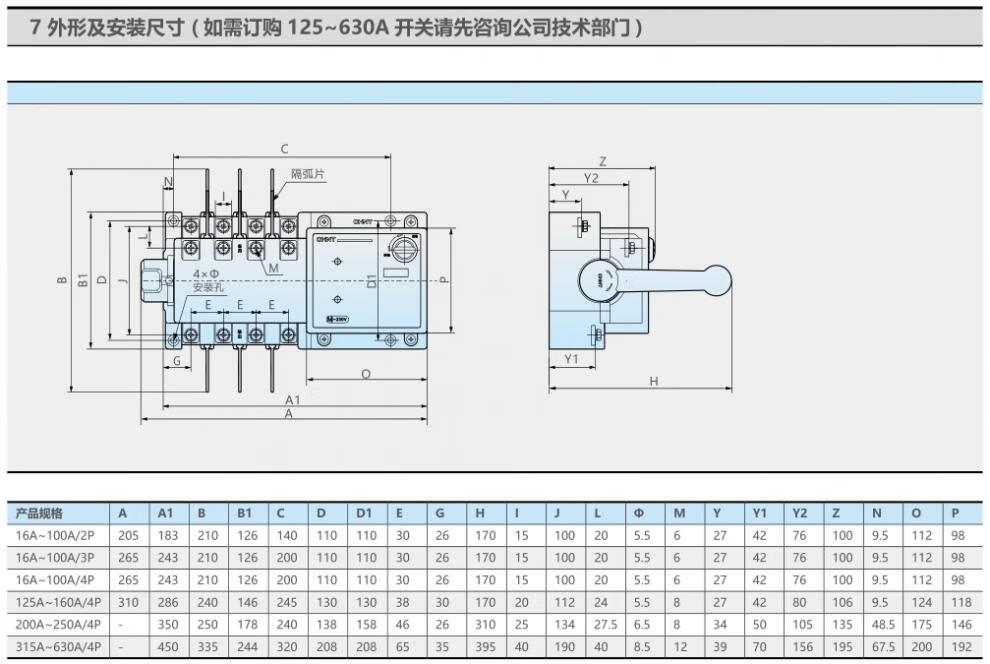Screen dimensions: 990x664
Task: Click the dimension letter H below the side view
Action: coord(653,381)
